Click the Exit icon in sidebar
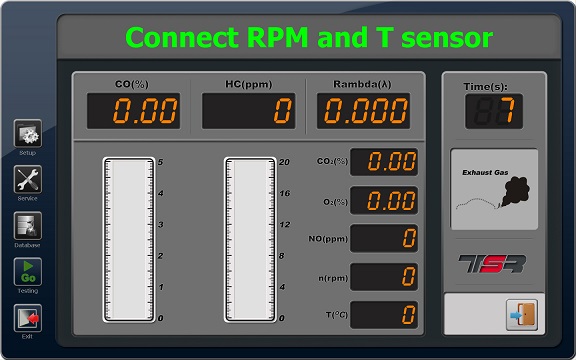 28,318
